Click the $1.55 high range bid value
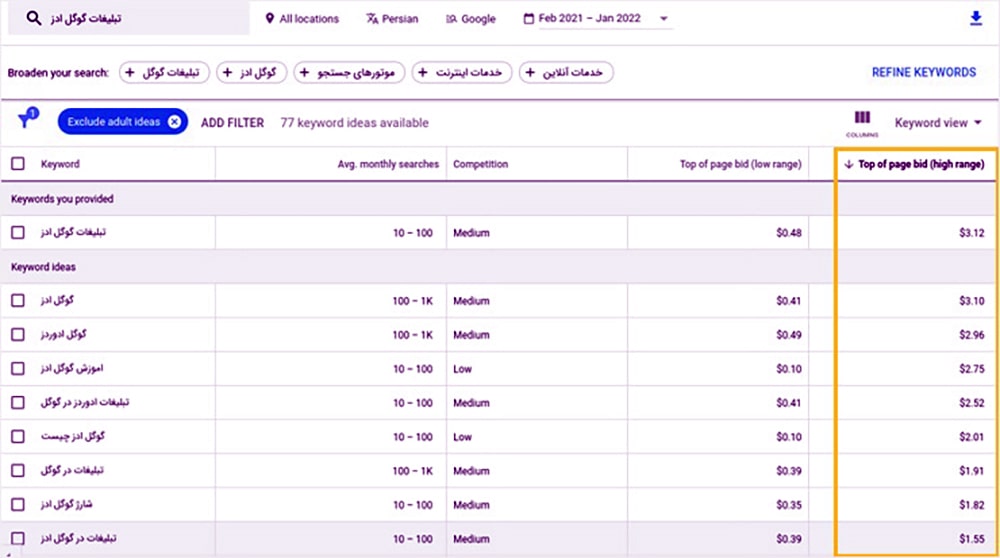The height and width of the screenshot is (558, 1000). point(971,539)
